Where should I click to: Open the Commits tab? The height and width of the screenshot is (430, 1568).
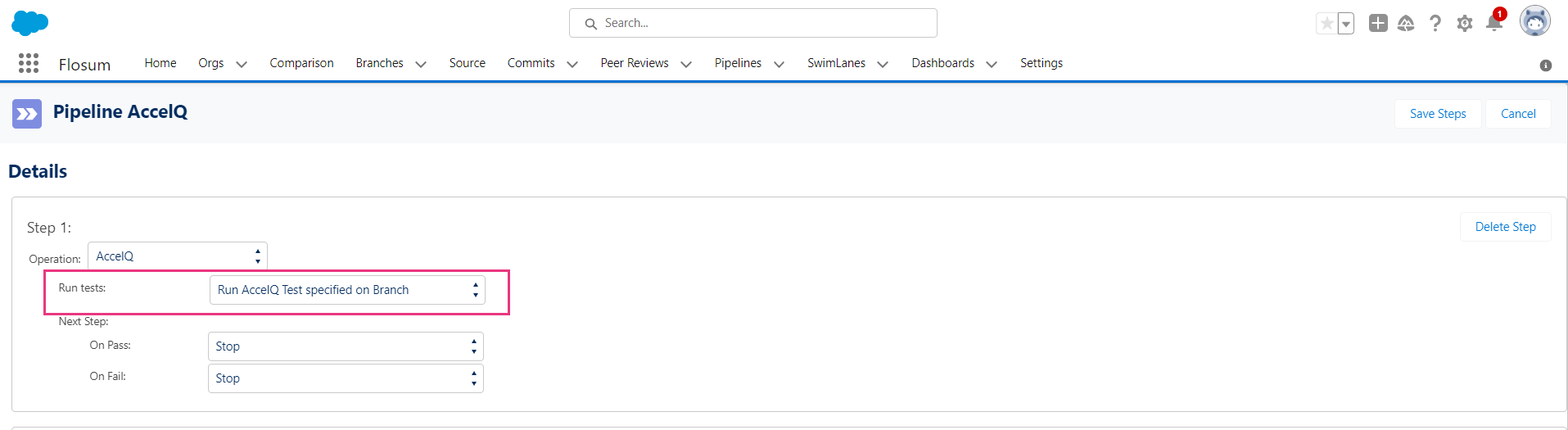(531, 63)
